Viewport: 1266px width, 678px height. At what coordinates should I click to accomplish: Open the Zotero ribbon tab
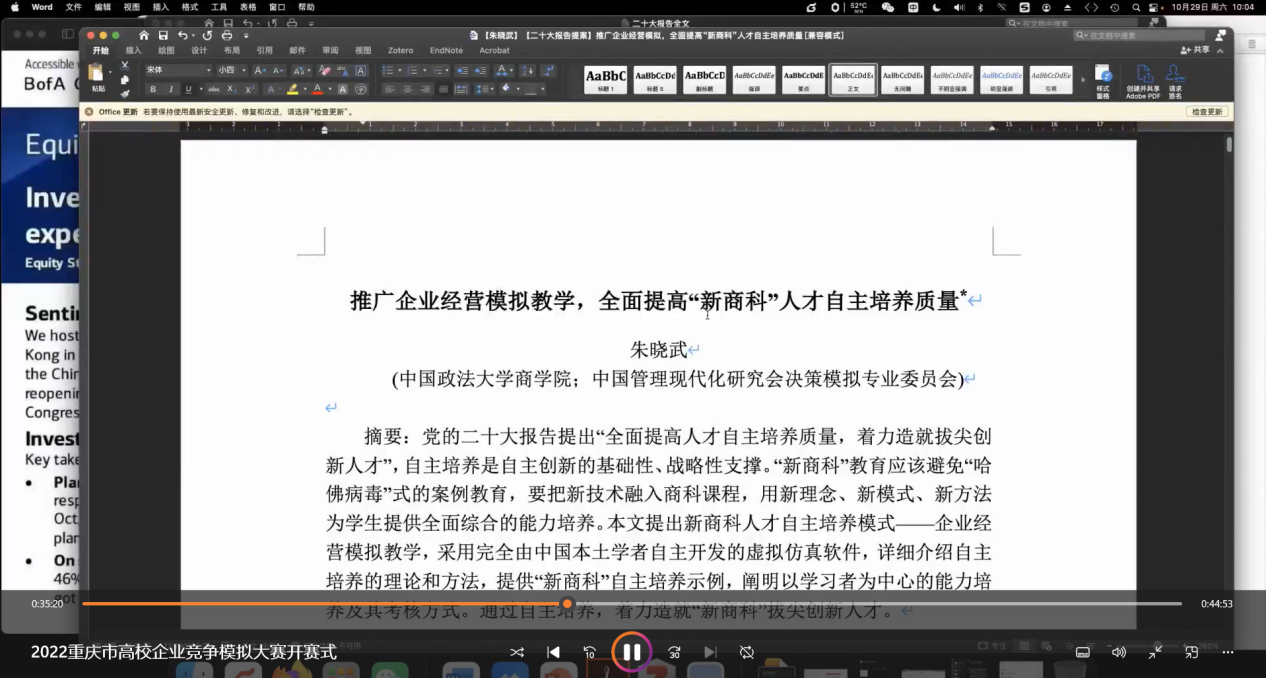click(400, 50)
